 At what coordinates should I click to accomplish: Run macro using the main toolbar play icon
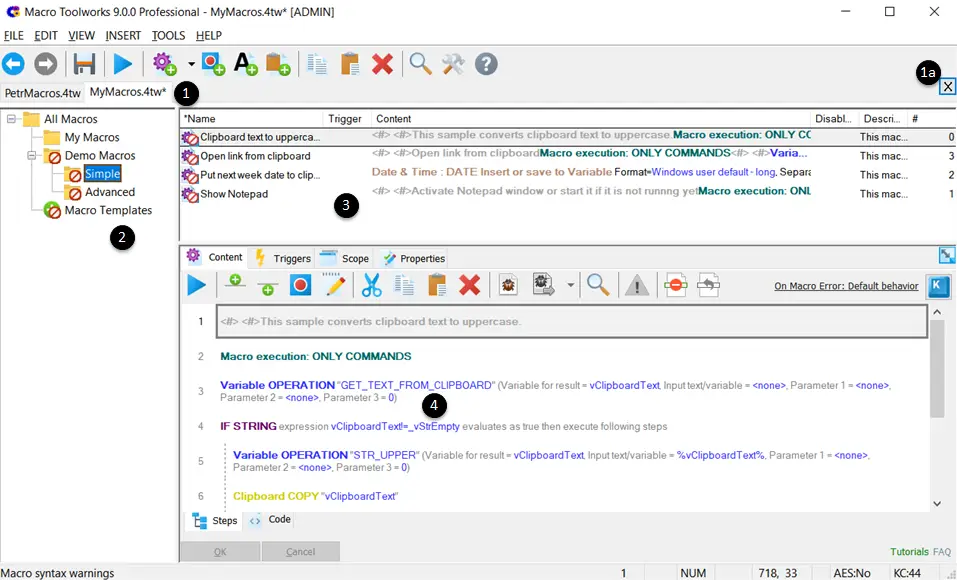point(123,65)
